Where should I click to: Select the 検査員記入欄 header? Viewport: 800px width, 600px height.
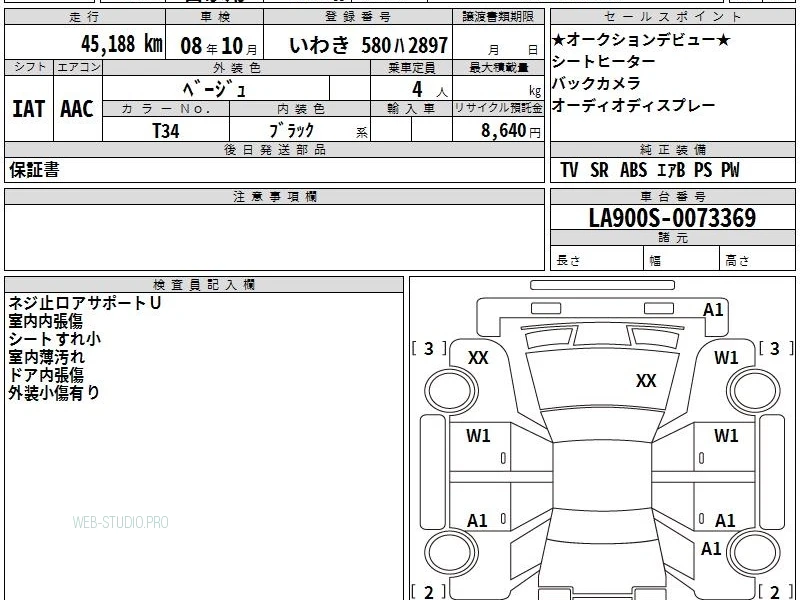(x=204, y=285)
